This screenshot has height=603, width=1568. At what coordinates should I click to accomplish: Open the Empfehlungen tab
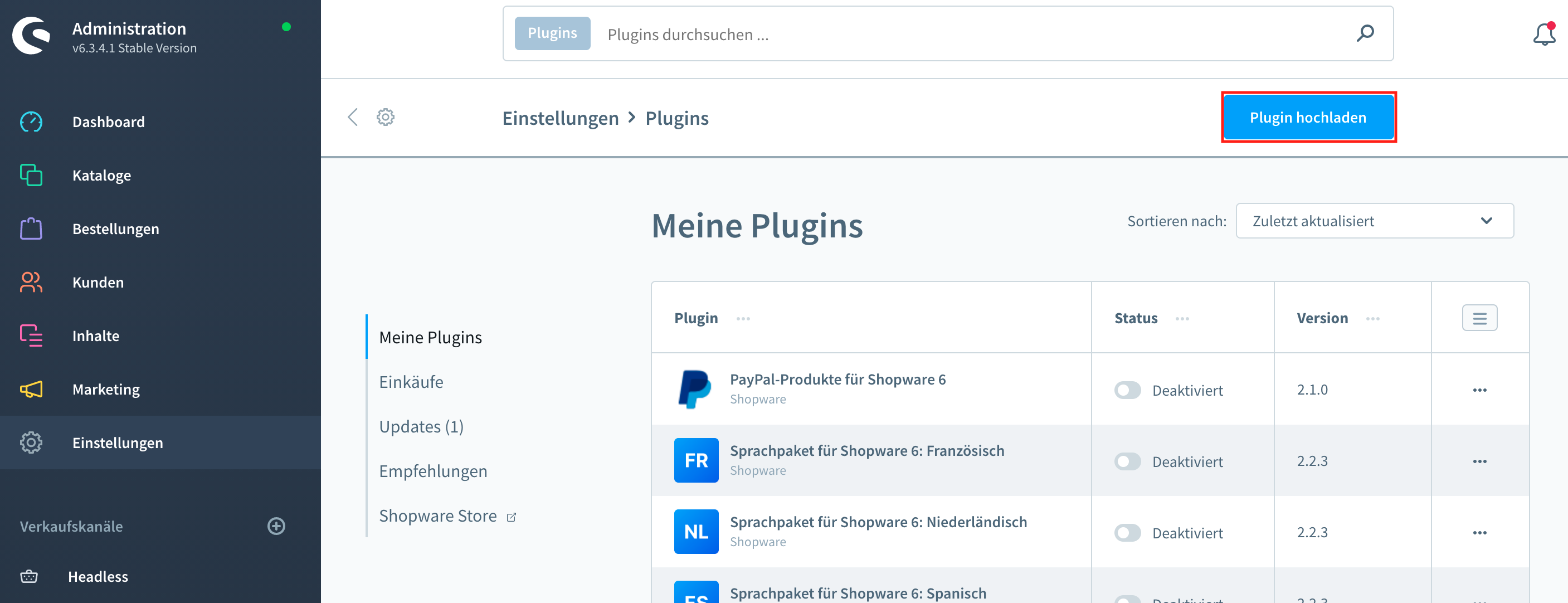coord(433,471)
